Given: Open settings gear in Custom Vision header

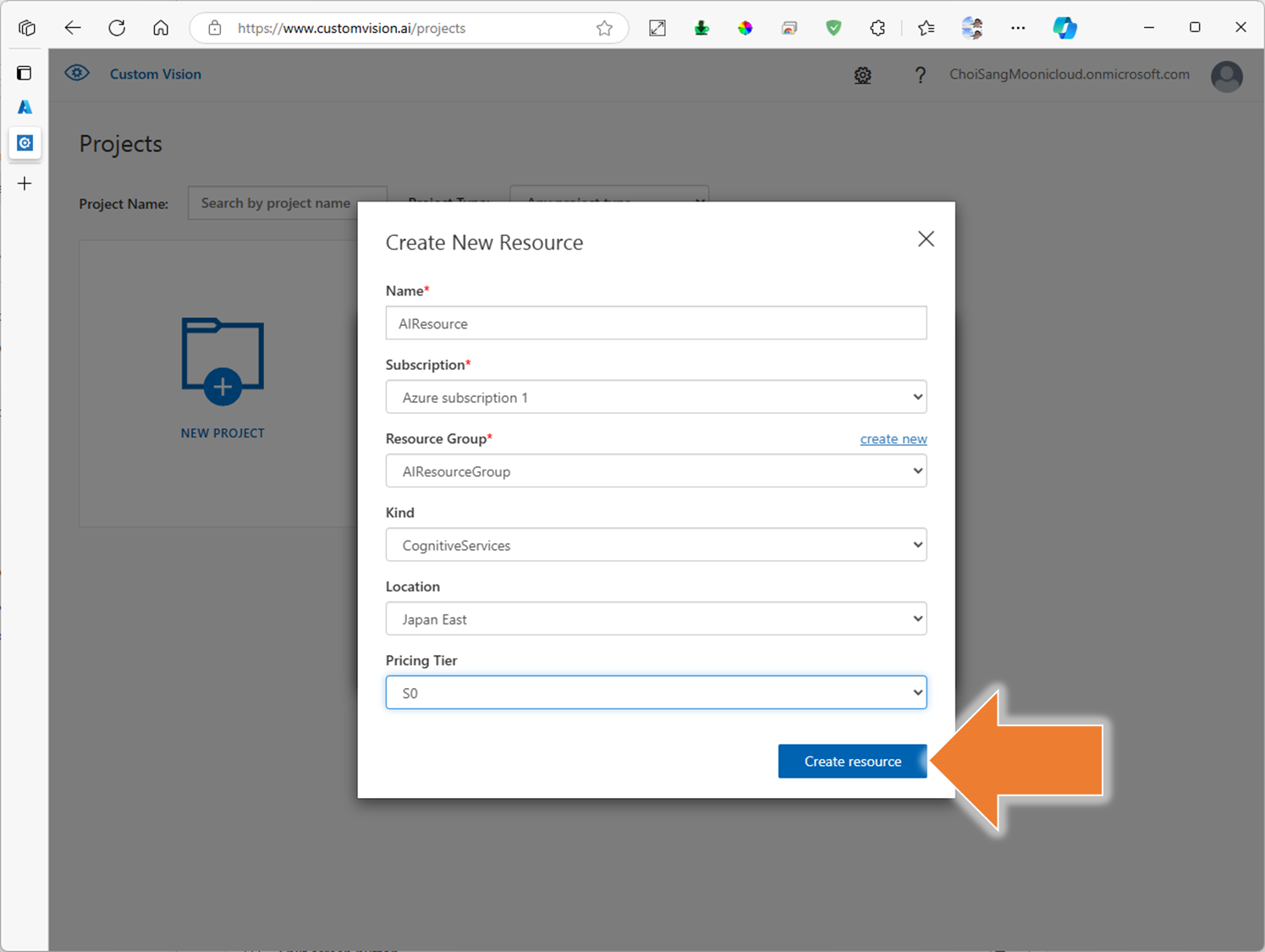Looking at the screenshot, I should pos(862,75).
